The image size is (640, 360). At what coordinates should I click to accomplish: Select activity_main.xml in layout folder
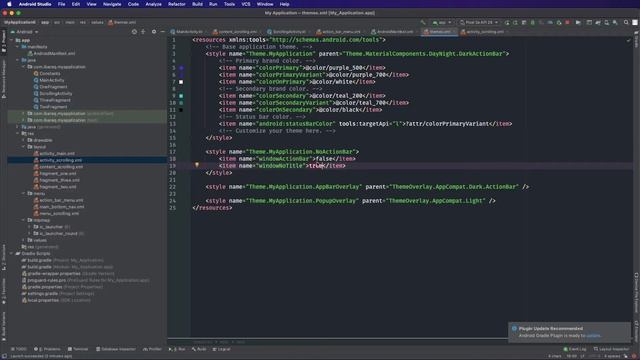click(54, 153)
